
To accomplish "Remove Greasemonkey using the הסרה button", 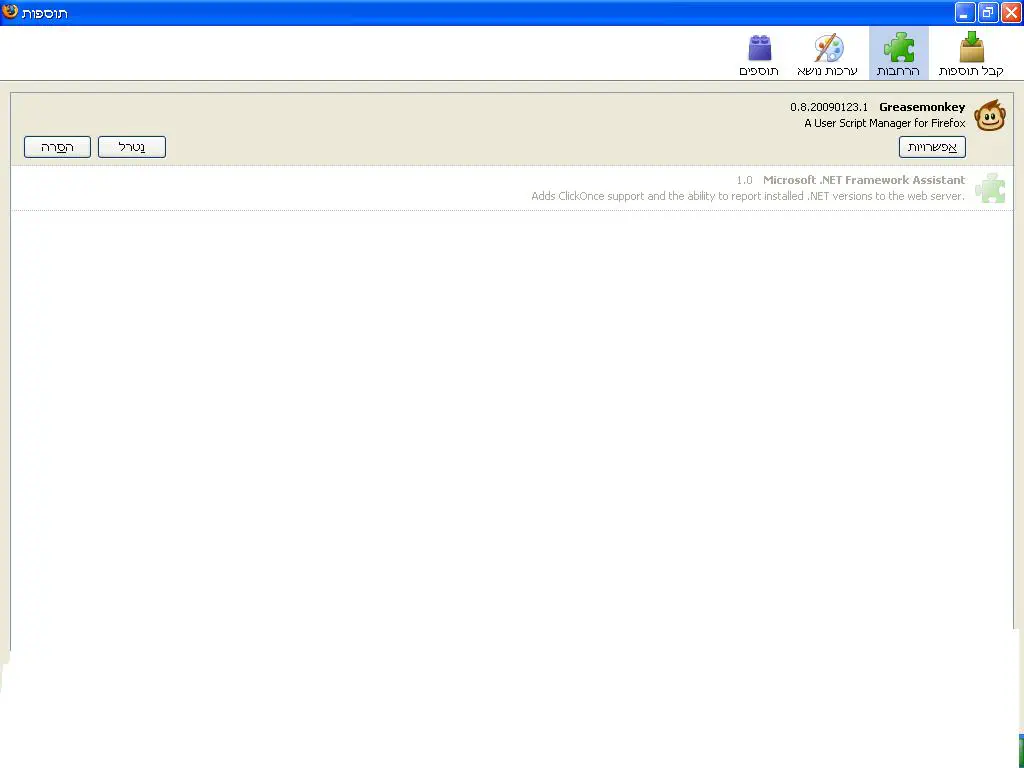I will (57, 147).
